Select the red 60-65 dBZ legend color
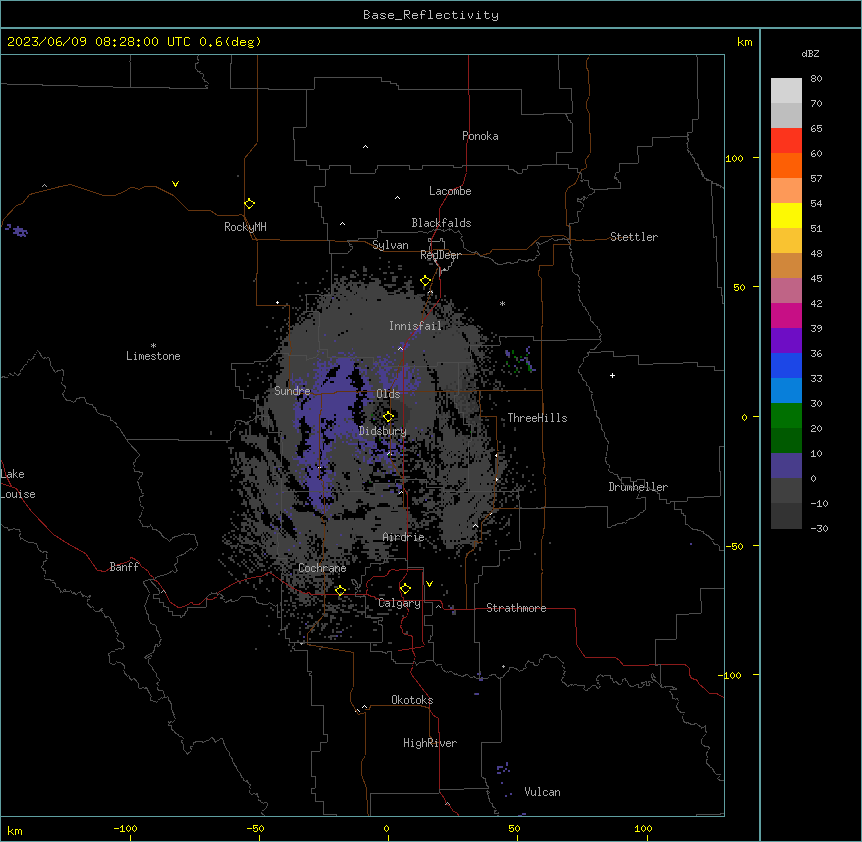 [786, 141]
